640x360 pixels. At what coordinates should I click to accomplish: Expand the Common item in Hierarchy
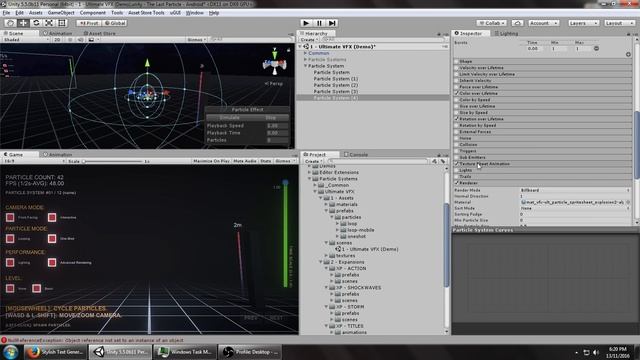click(305, 53)
